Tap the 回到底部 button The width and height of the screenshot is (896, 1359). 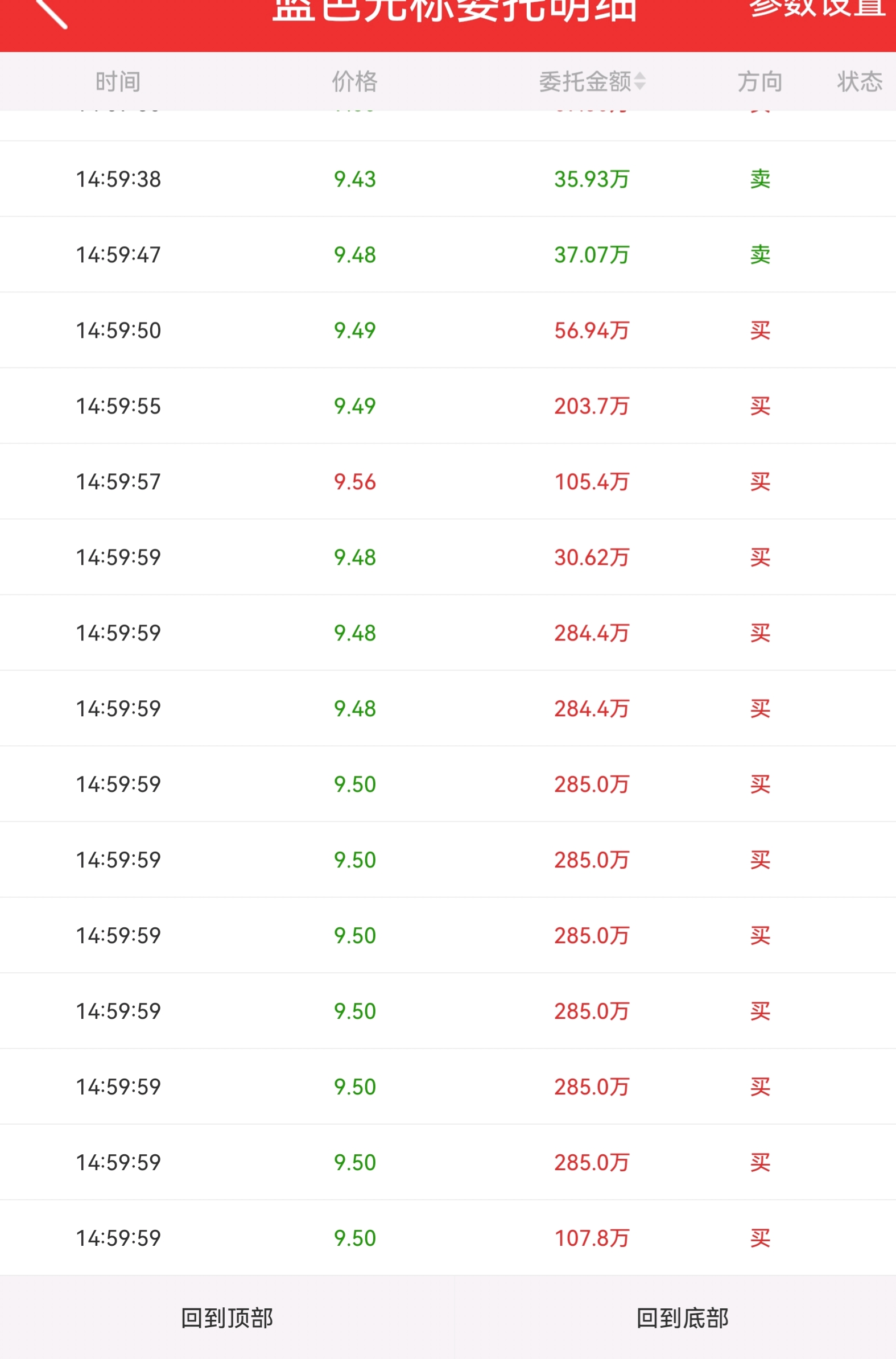click(682, 1318)
